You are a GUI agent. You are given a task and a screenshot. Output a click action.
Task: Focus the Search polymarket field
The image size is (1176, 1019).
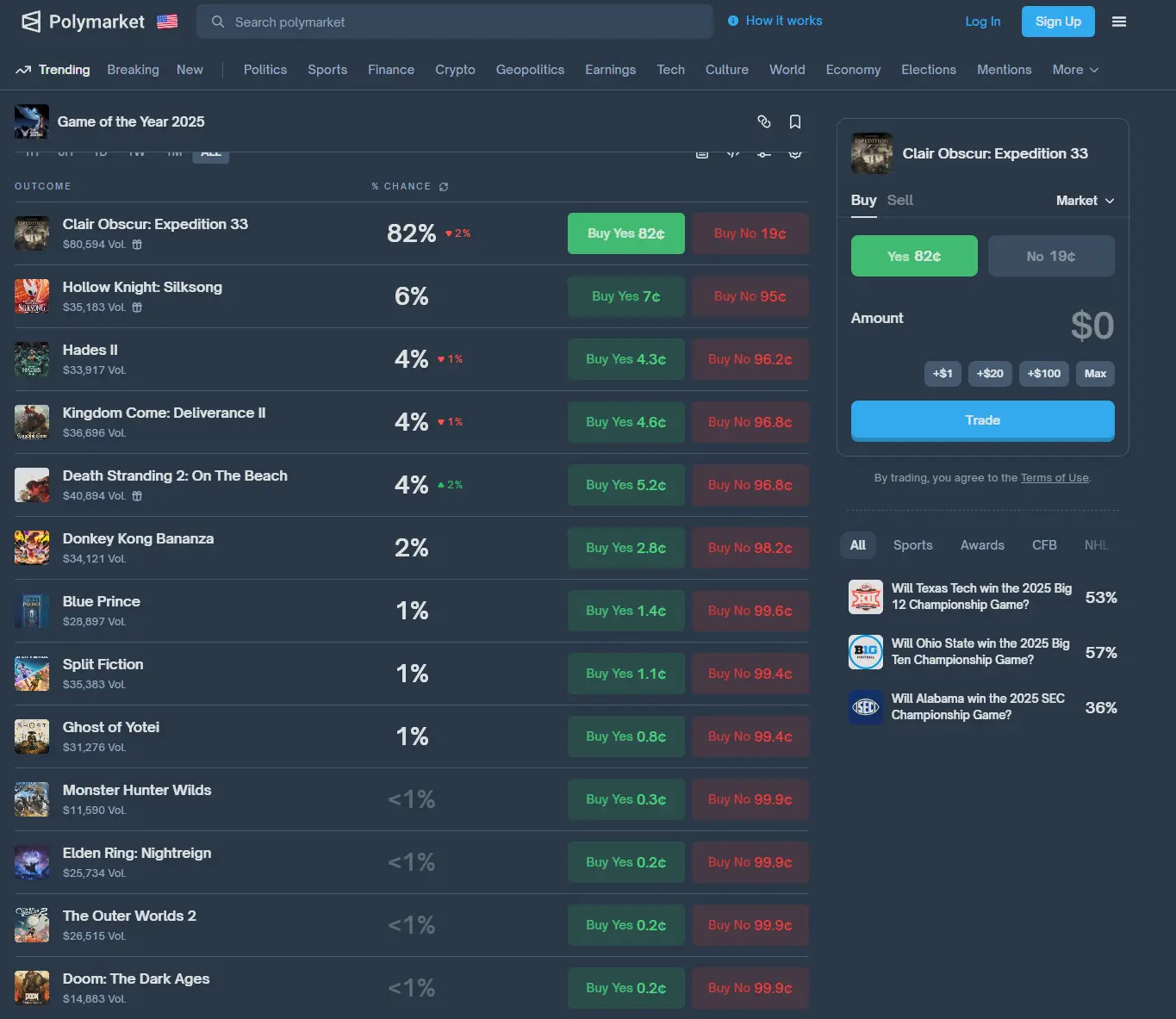click(x=455, y=22)
